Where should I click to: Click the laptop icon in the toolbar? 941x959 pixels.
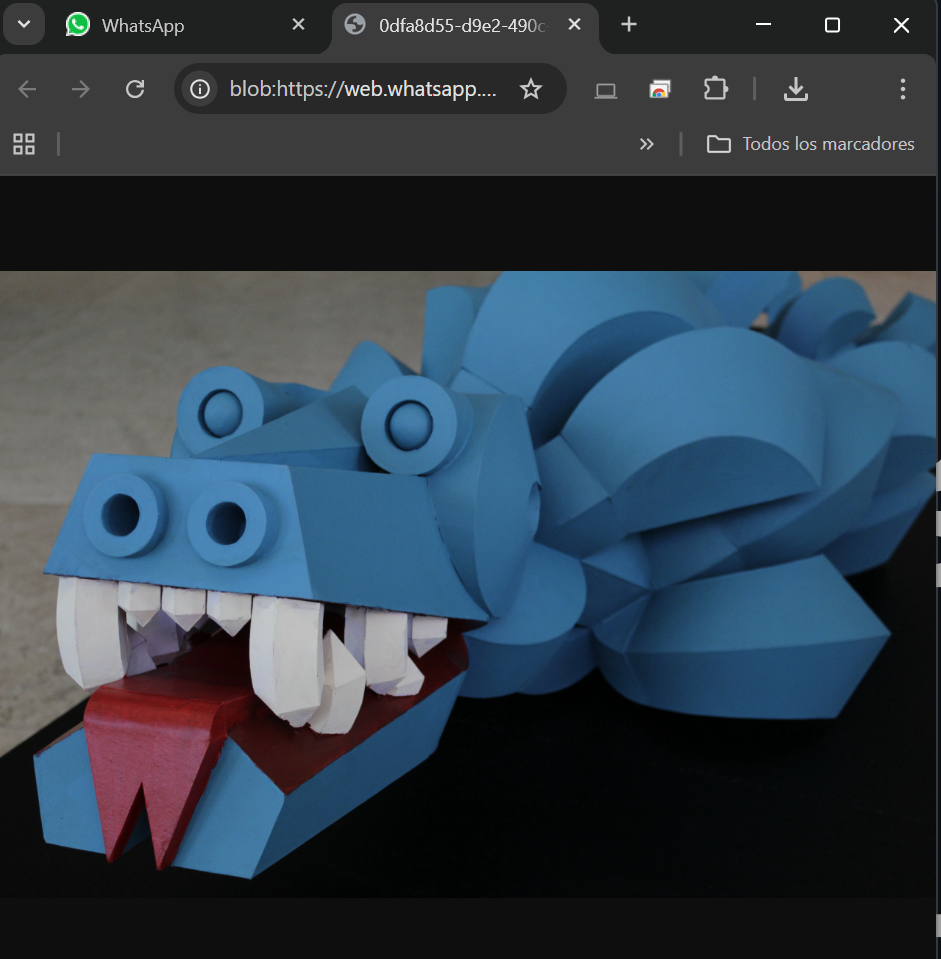(x=605, y=90)
